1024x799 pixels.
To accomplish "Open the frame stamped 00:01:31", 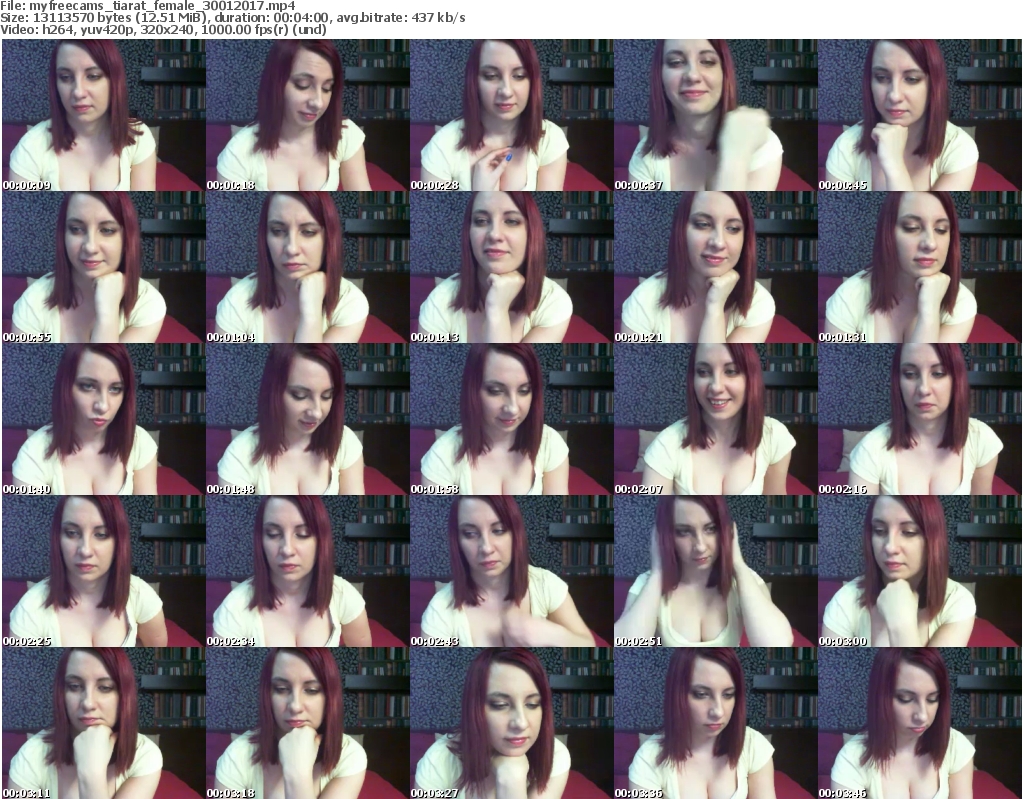I will [920, 267].
